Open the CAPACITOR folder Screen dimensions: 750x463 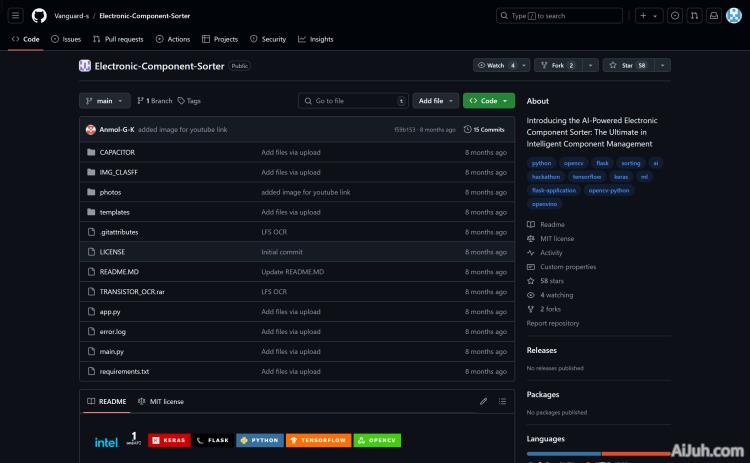[x=117, y=152]
